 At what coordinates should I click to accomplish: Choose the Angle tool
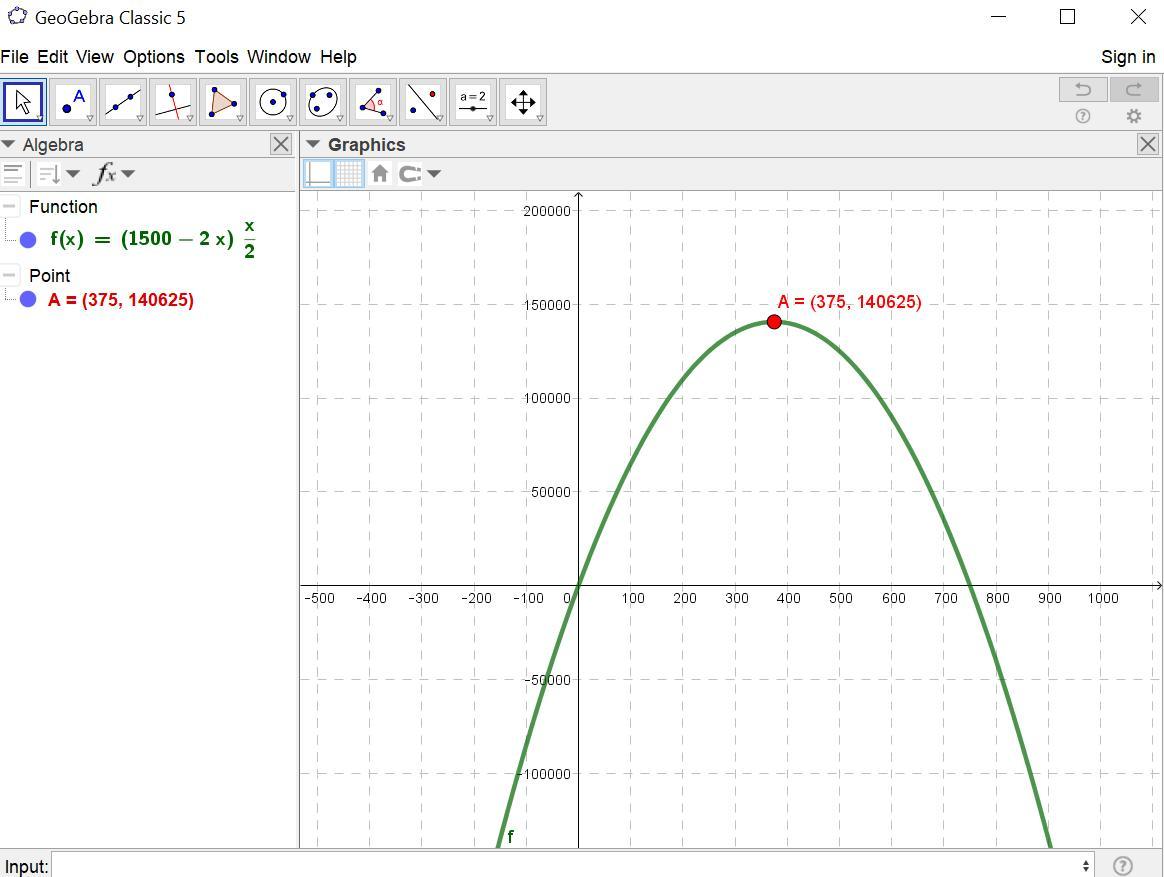[x=373, y=102]
